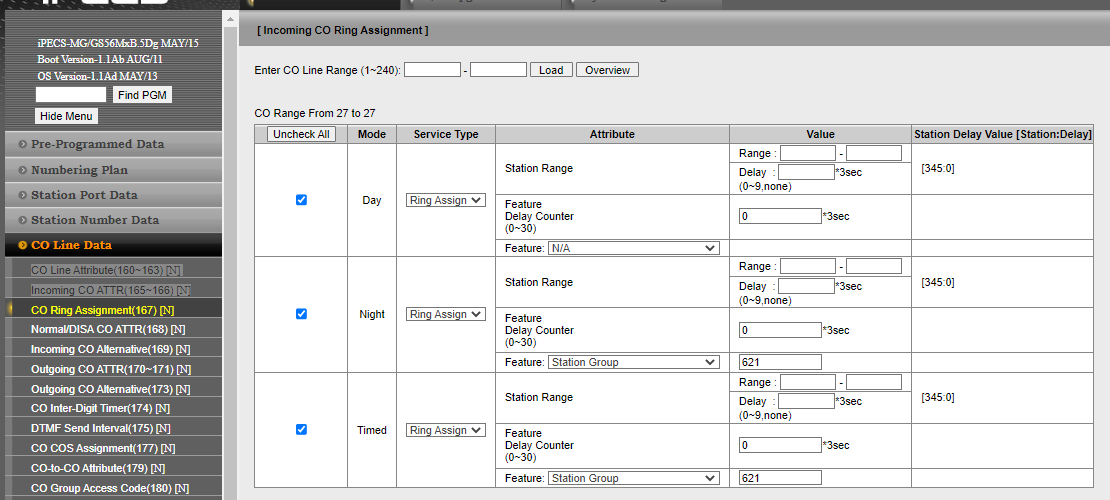This screenshot has width=1110, height=500.
Task: Expand the Pre-Programmed Data section
Action: point(97,144)
